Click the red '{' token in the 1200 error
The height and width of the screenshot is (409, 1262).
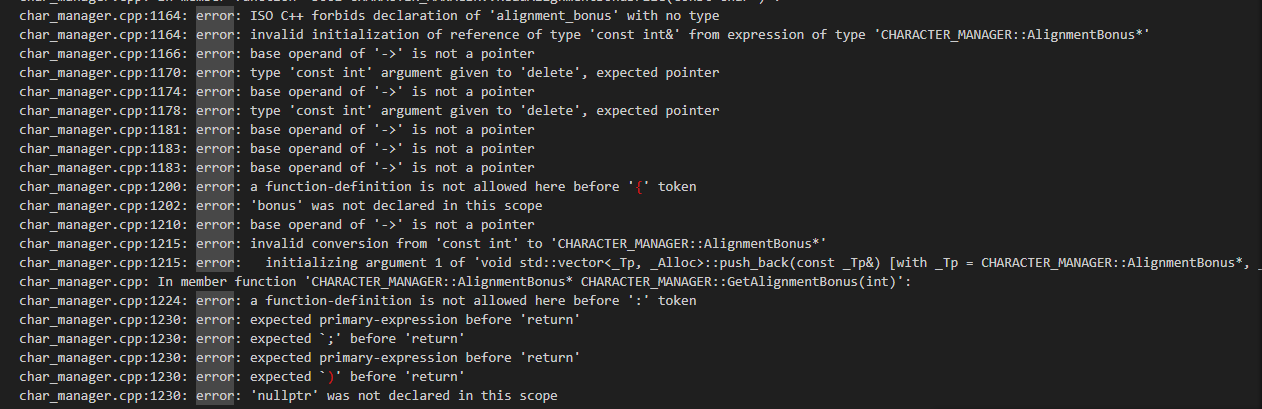[x=635, y=186]
